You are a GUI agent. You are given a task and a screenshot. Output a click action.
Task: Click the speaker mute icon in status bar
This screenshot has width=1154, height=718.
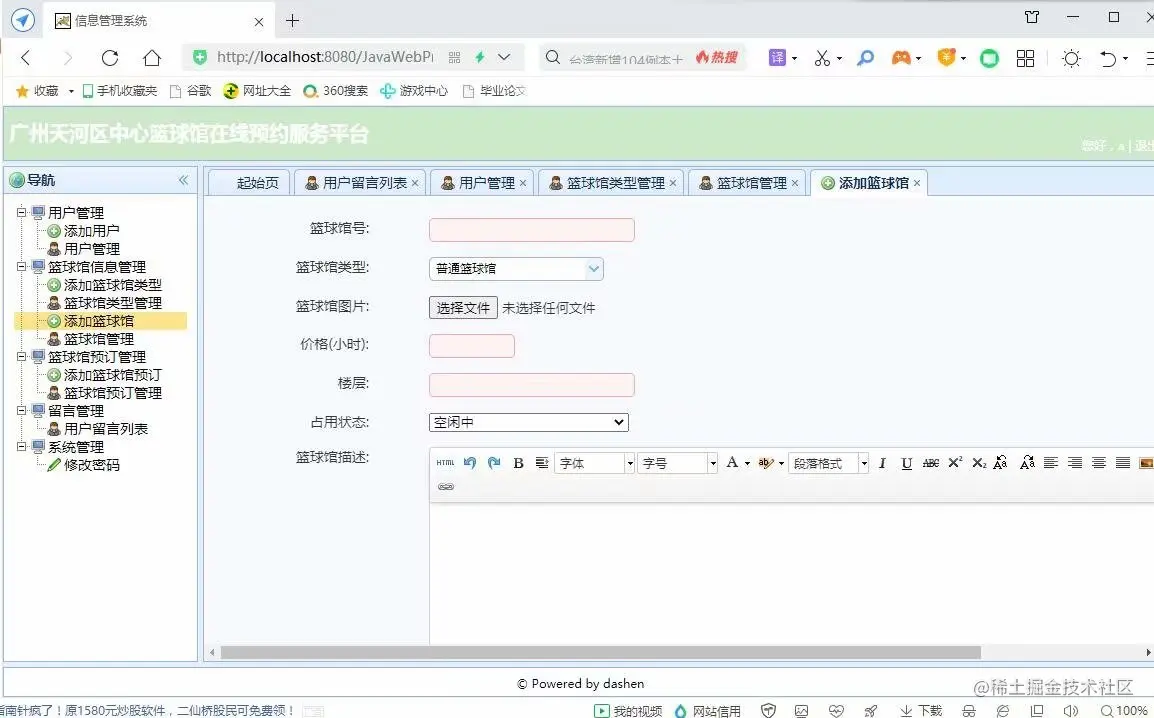pos(1071,710)
